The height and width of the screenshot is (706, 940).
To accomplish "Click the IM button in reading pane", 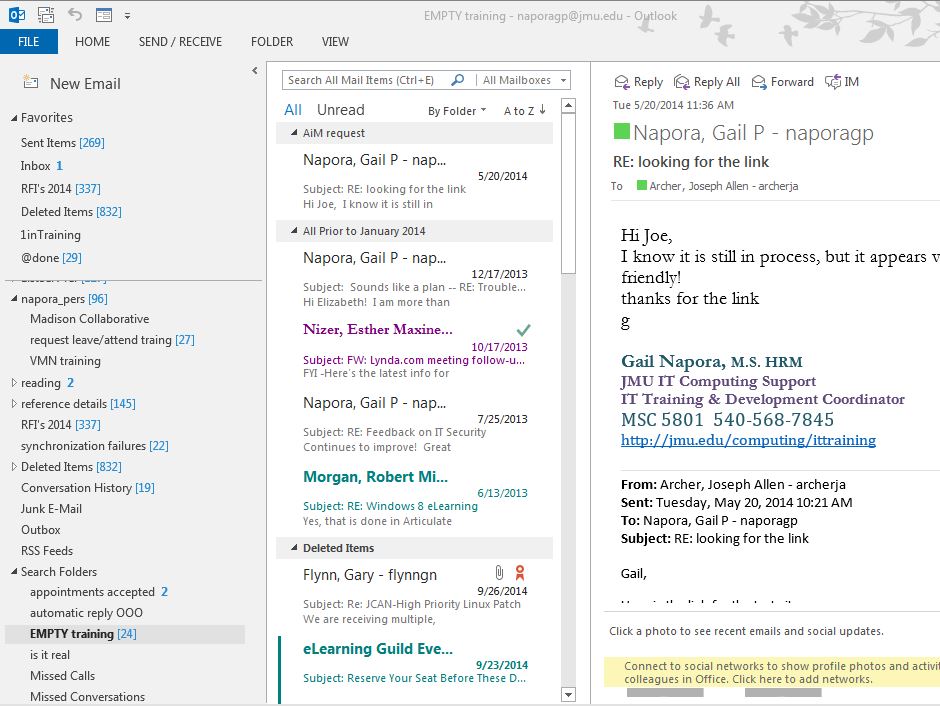I will point(842,82).
